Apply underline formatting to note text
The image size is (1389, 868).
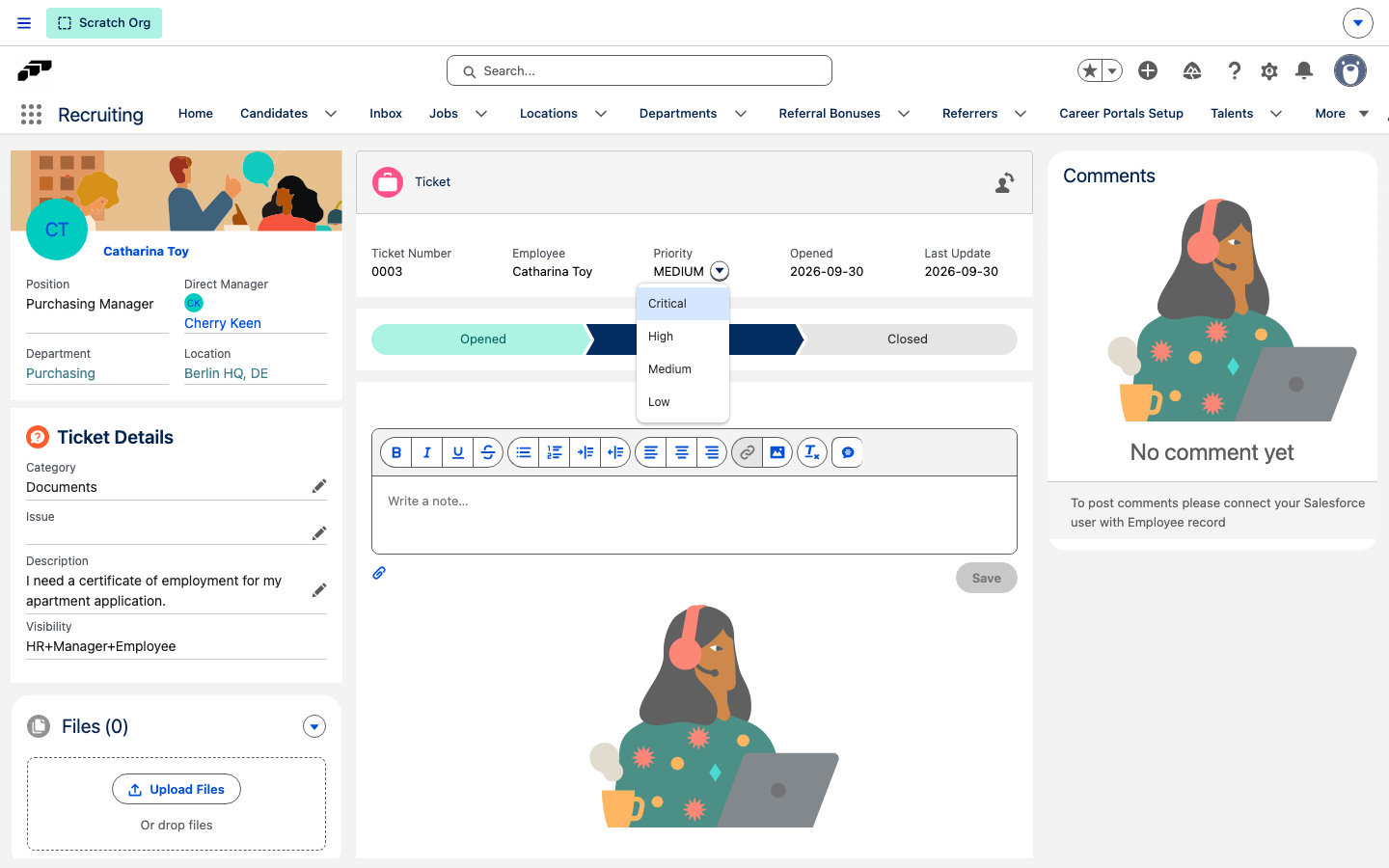point(458,452)
